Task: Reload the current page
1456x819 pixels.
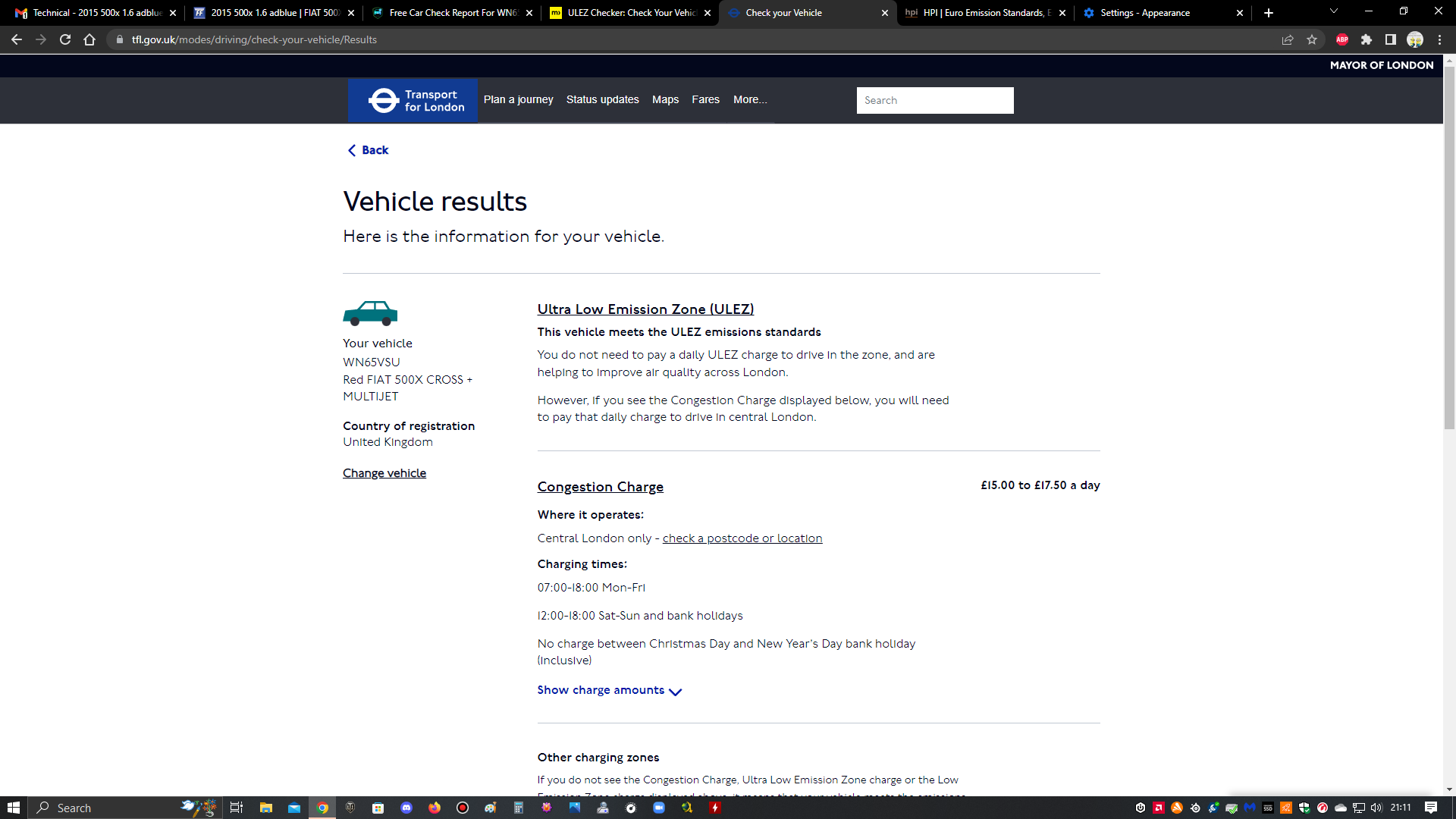Action: coord(65,39)
